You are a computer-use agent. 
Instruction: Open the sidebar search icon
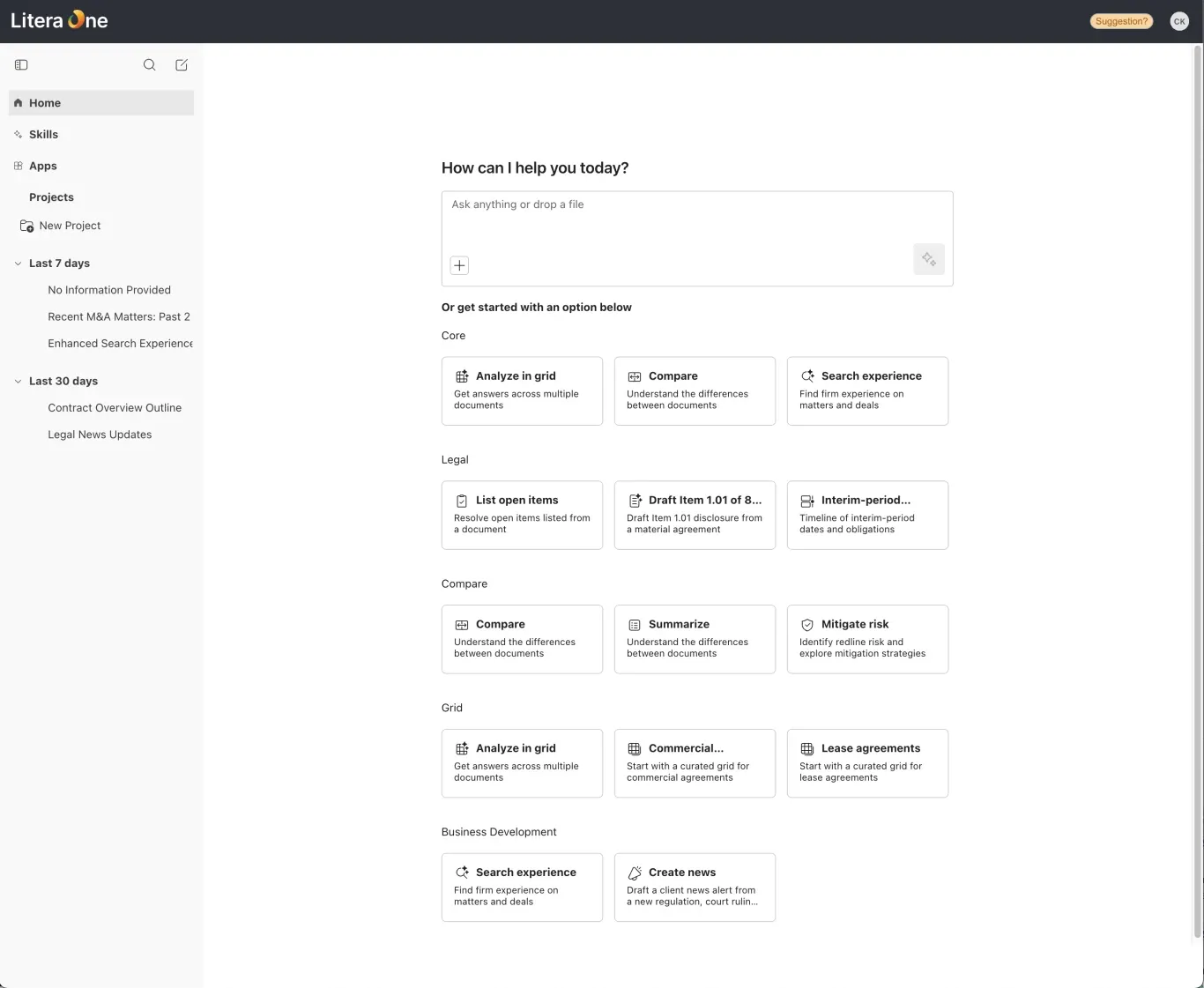pos(150,64)
